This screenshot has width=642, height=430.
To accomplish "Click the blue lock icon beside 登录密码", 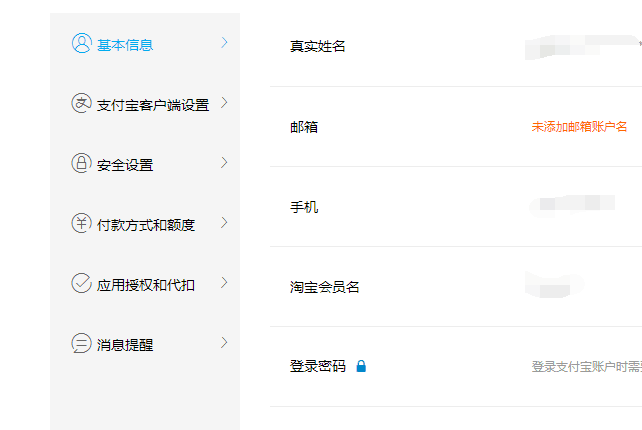I will pyautogui.click(x=361, y=366).
